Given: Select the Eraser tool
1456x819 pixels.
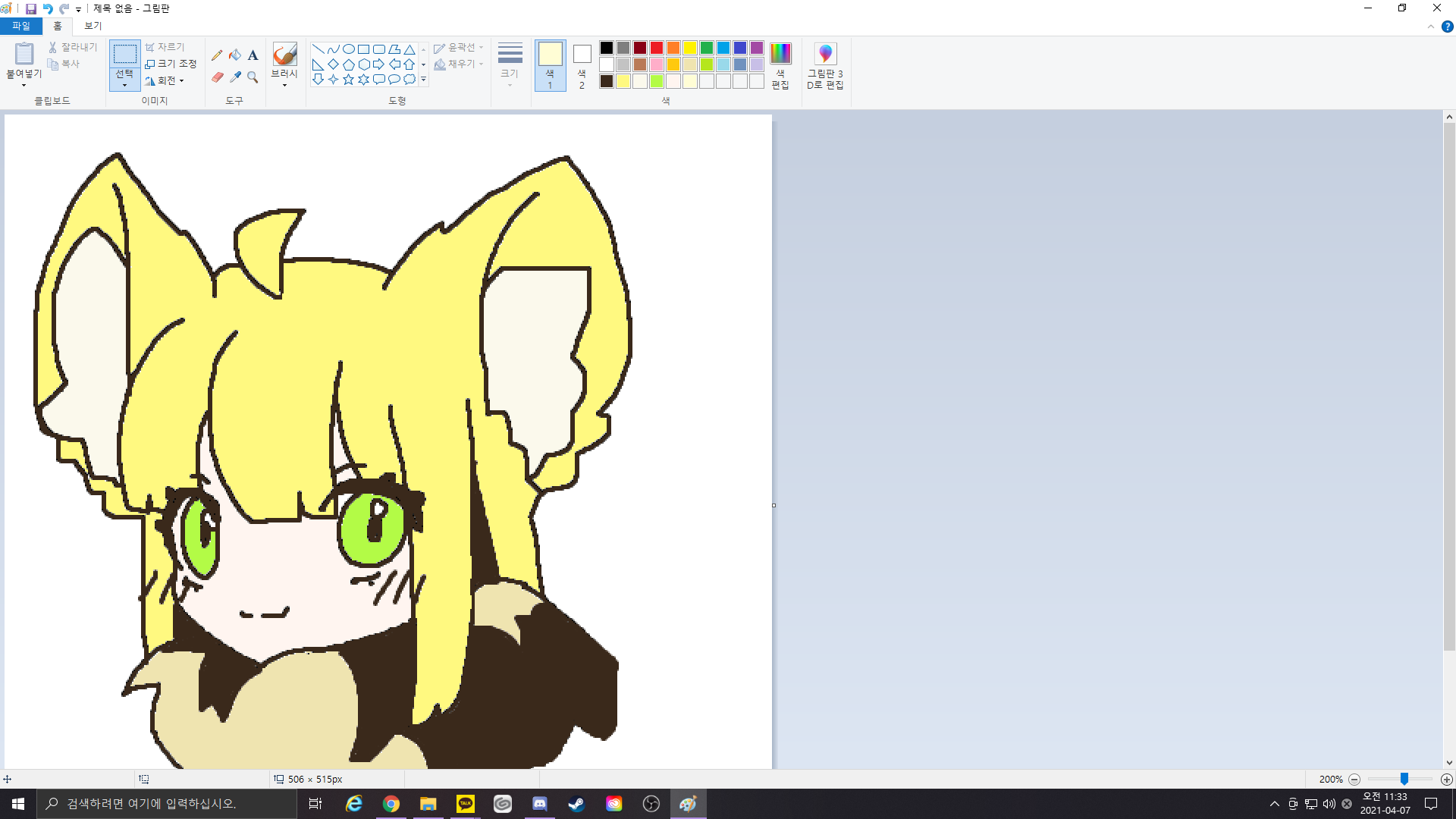Looking at the screenshot, I should [217, 77].
